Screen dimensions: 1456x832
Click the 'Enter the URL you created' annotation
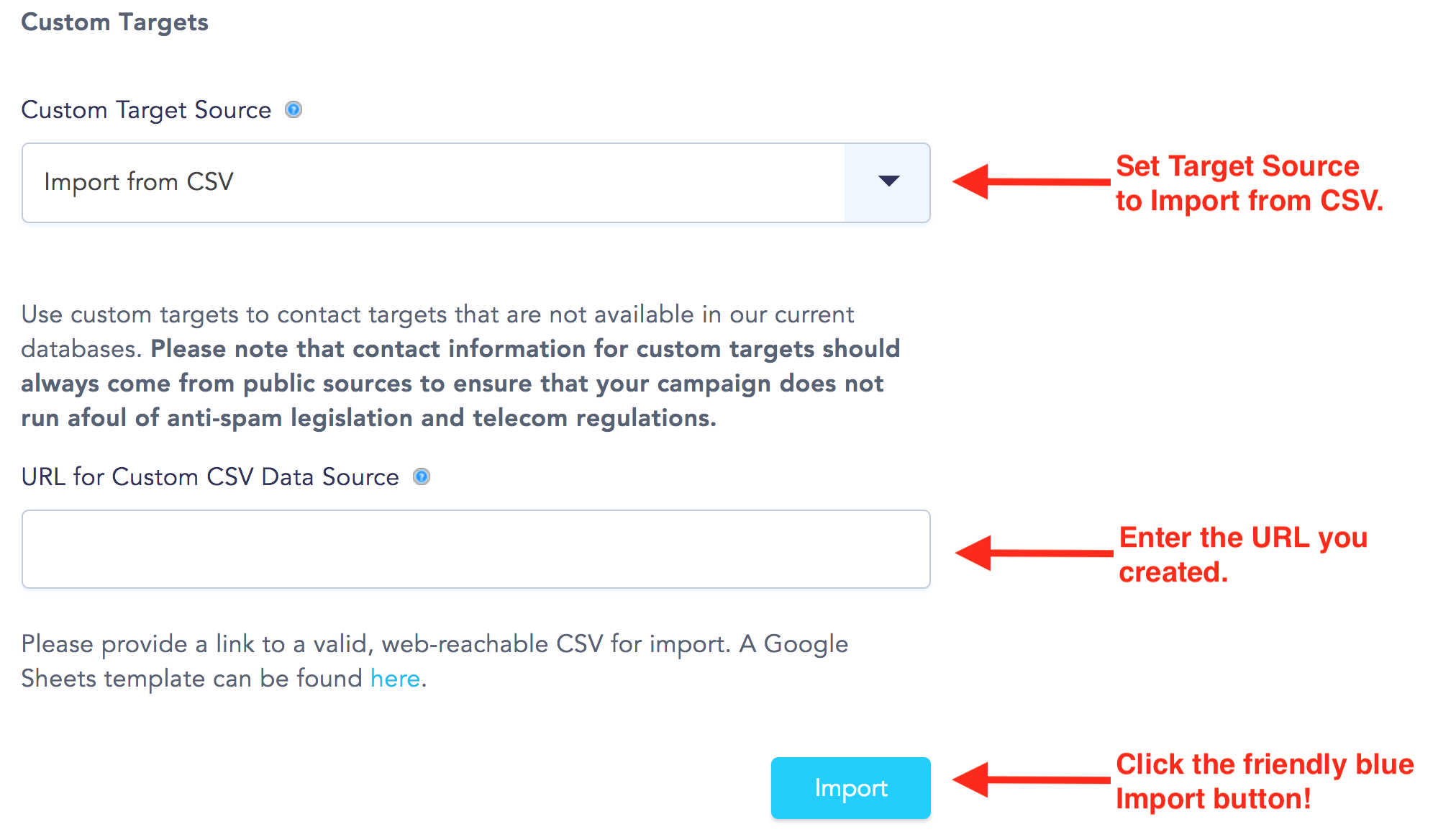[1243, 555]
